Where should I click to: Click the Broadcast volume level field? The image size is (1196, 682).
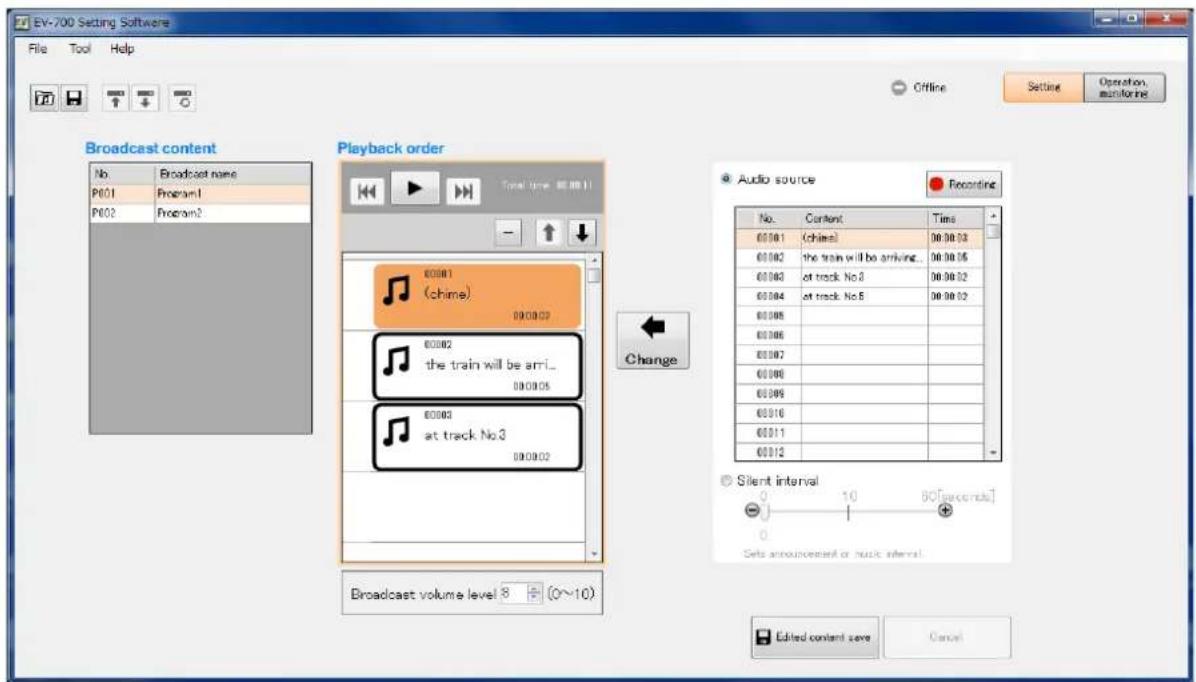click(x=513, y=593)
